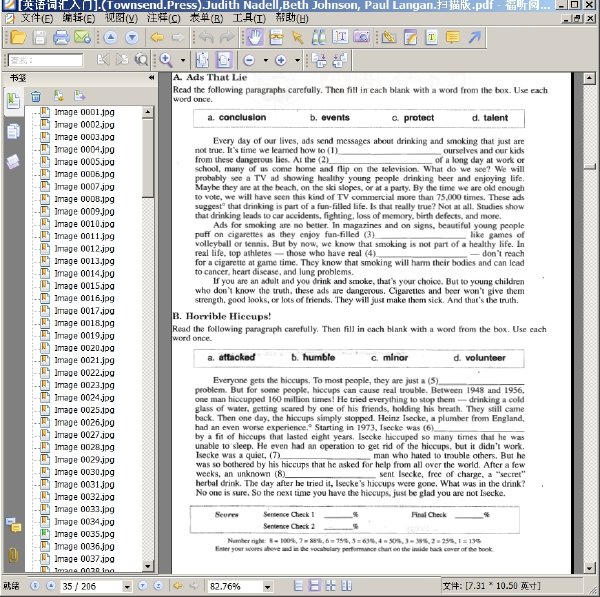Screen dimensions: 600x597
Task: Select the blue Arrow drawing tool
Action: click(474, 37)
